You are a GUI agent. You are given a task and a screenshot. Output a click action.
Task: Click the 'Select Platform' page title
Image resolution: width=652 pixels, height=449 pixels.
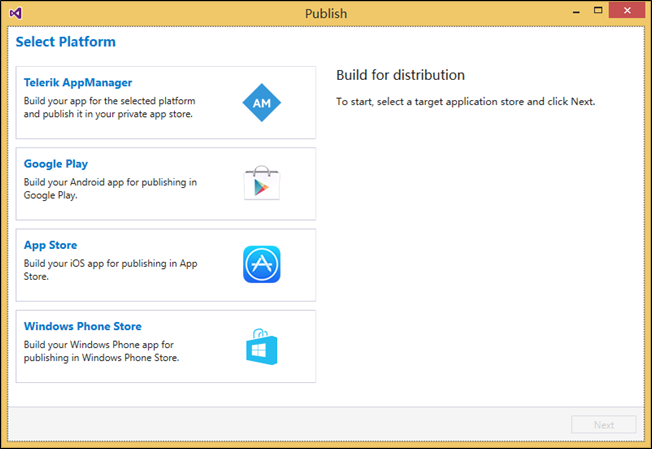point(66,42)
